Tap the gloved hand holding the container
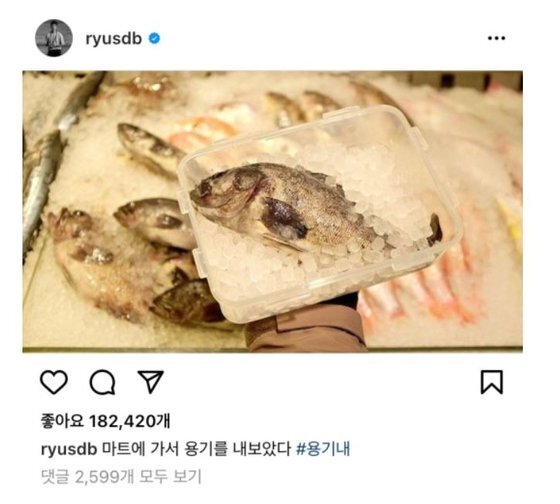This screenshot has height=504, width=560. coord(305,323)
